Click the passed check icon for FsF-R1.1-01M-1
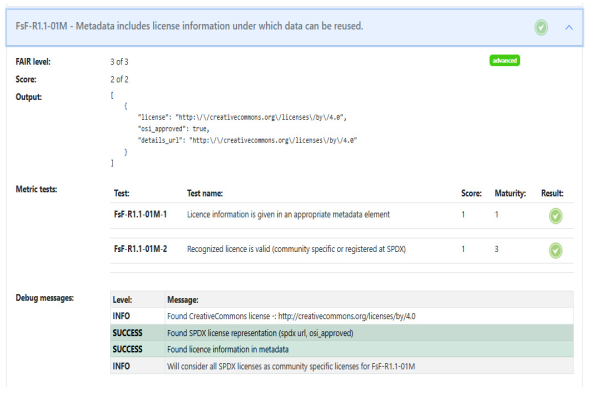The width and height of the screenshot is (590, 396). point(555,216)
